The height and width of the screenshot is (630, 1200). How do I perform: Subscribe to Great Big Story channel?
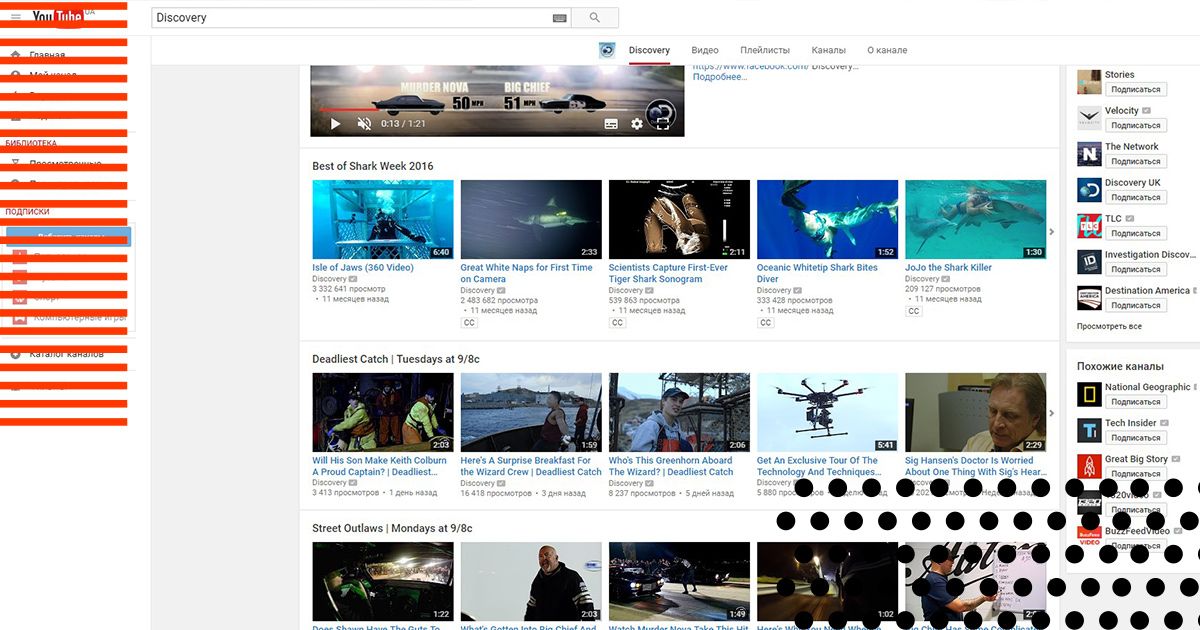(x=1136, y=474)
